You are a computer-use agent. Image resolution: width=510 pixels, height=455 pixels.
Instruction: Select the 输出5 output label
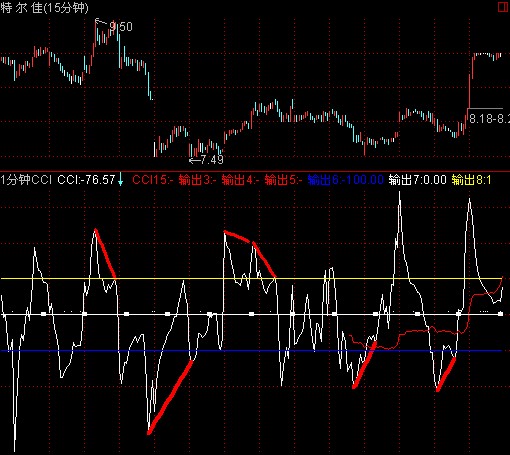[283, 180]
